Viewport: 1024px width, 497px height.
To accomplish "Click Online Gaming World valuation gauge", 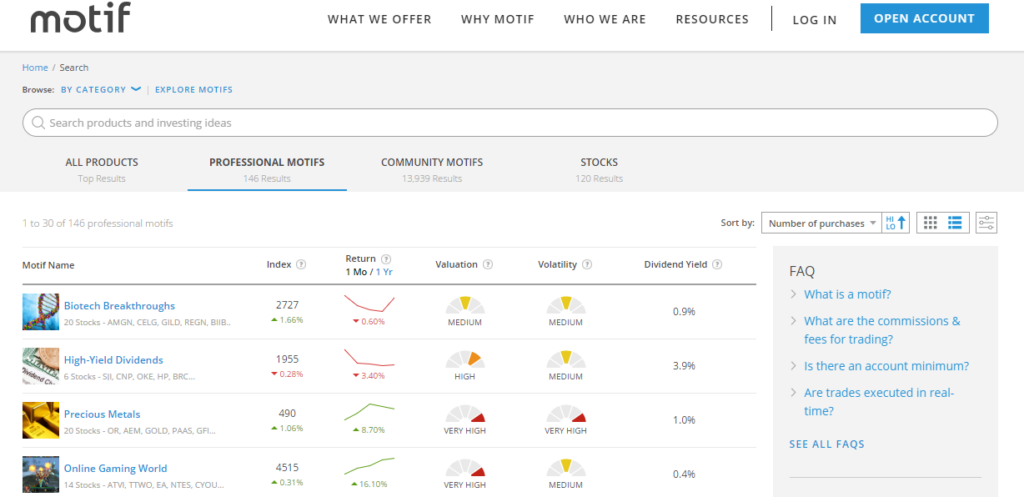I will [464, 468].
